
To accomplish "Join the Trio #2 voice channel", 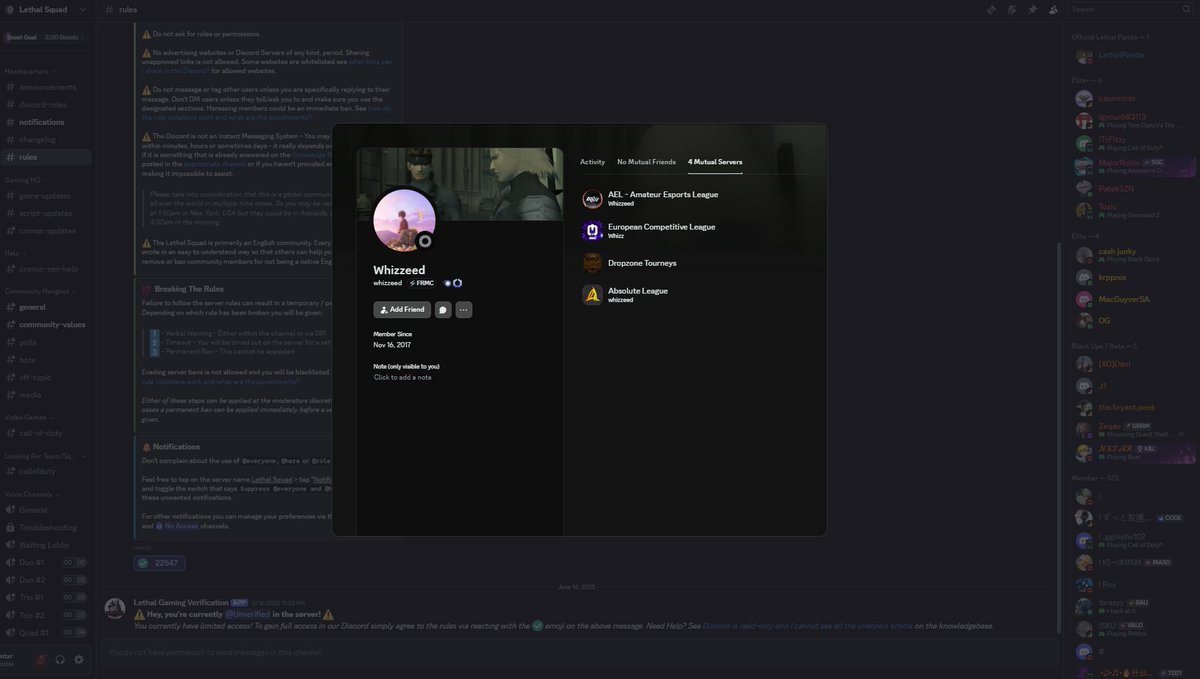I will tap(47, 615).
